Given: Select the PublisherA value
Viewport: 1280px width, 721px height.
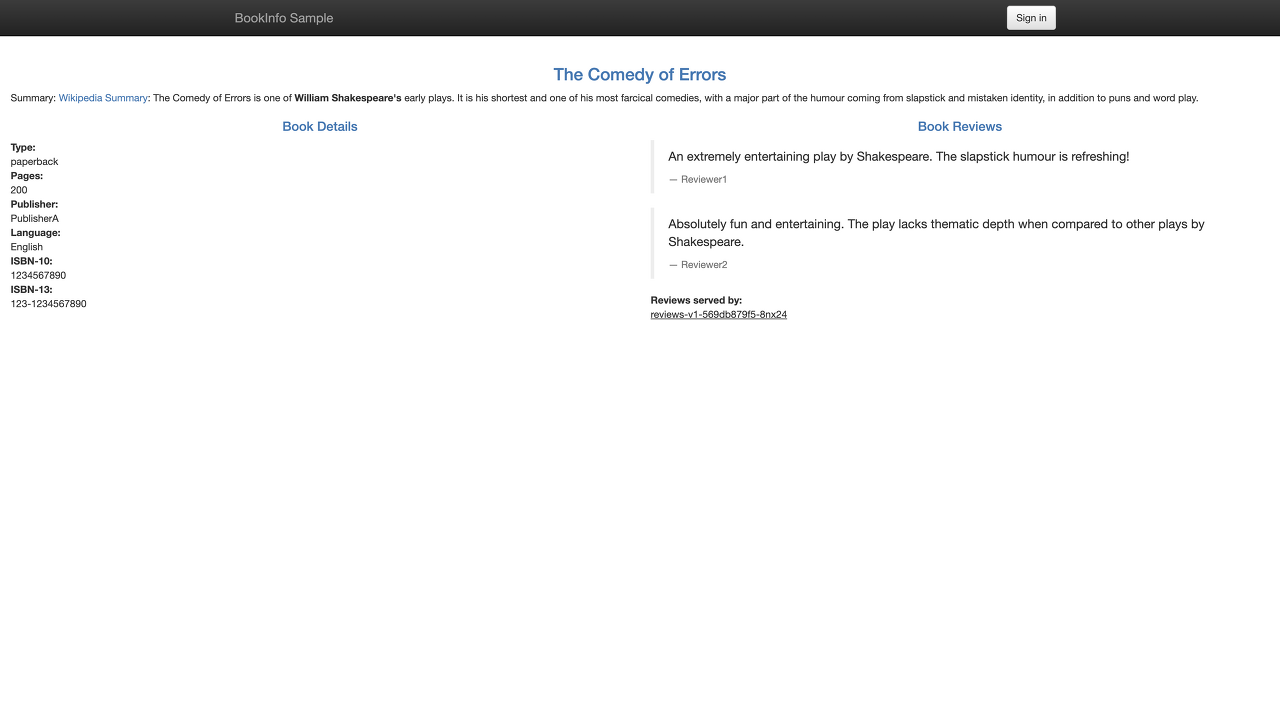Looking at the screenshot, I should pyautogui.click(x=35, y=218).
